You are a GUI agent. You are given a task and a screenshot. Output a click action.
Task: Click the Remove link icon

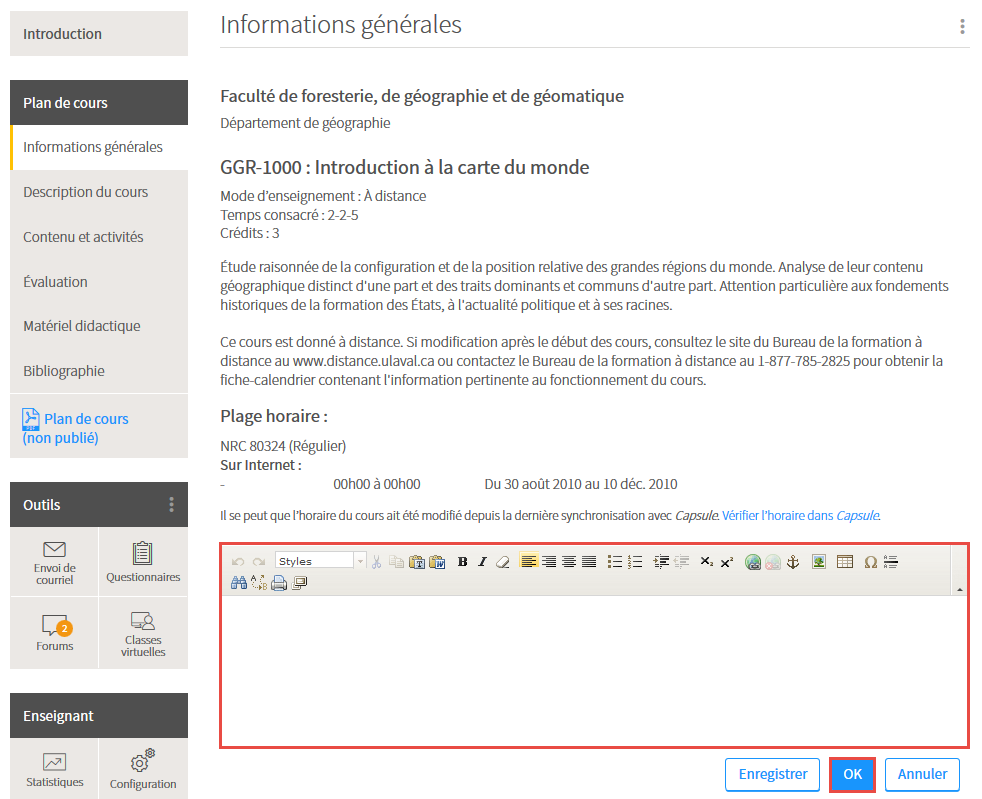pos(773,562)
